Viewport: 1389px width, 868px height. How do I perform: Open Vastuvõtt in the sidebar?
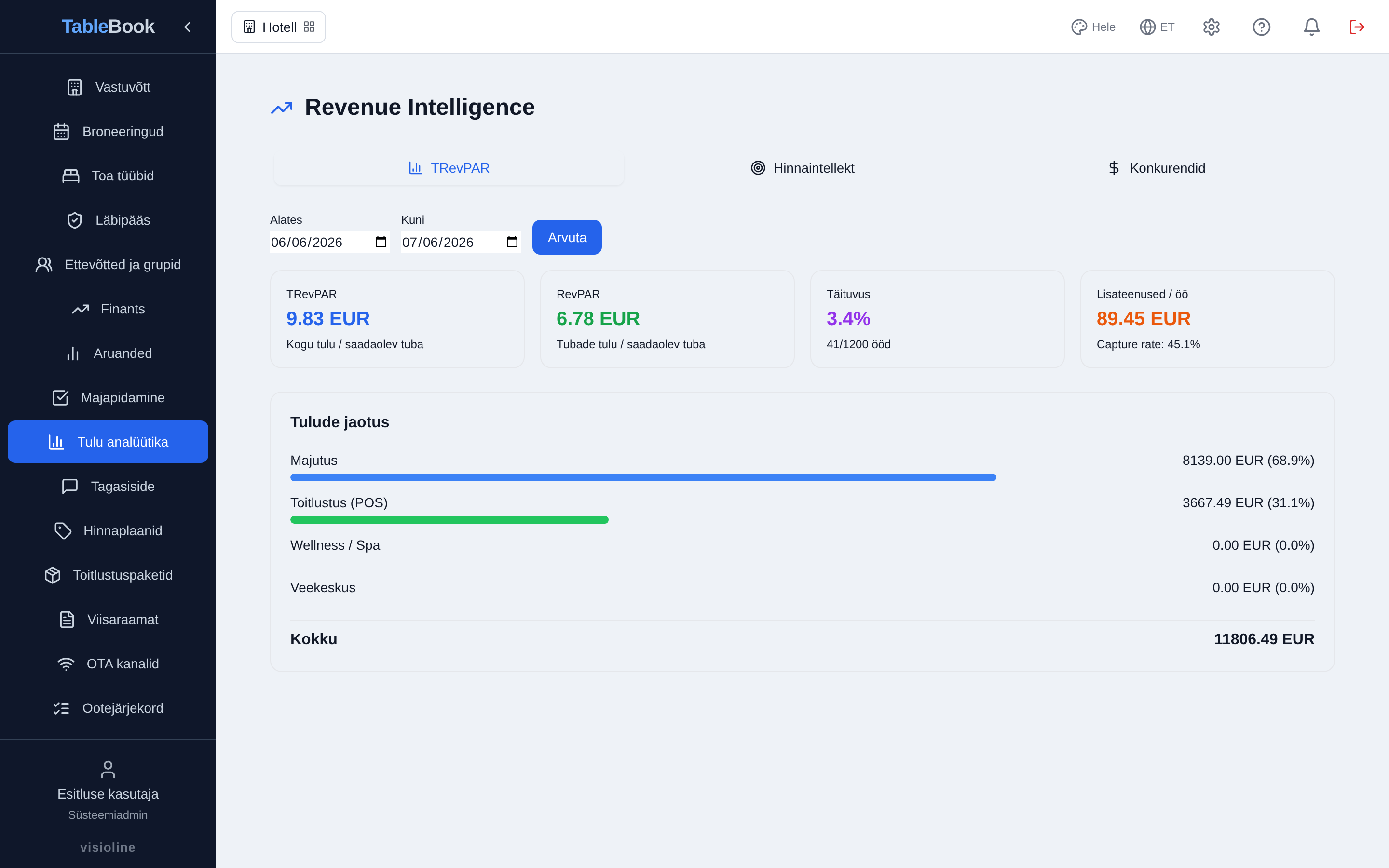point(108,87)
